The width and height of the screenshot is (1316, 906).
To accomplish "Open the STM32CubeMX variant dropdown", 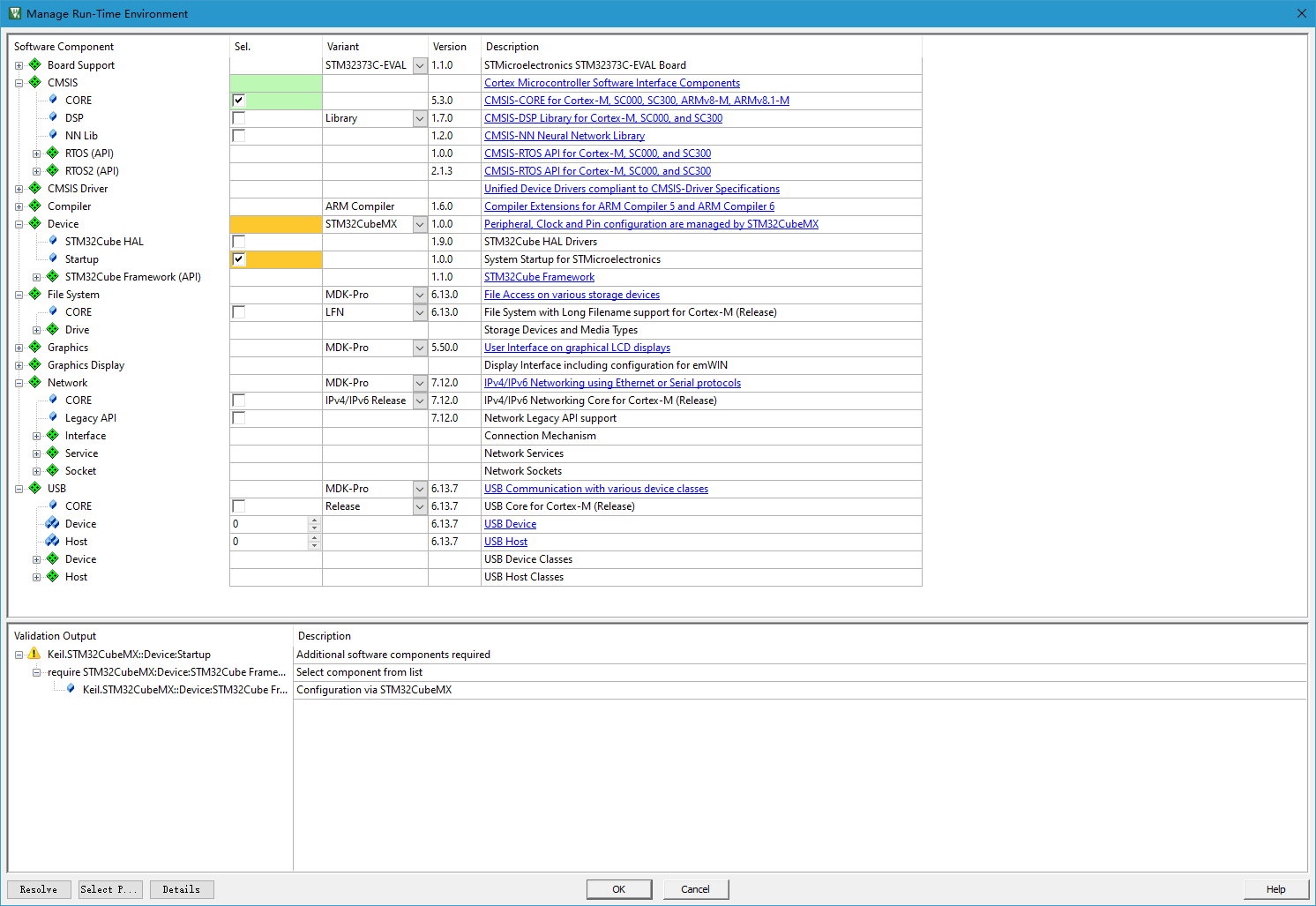I will coord(420,224).
